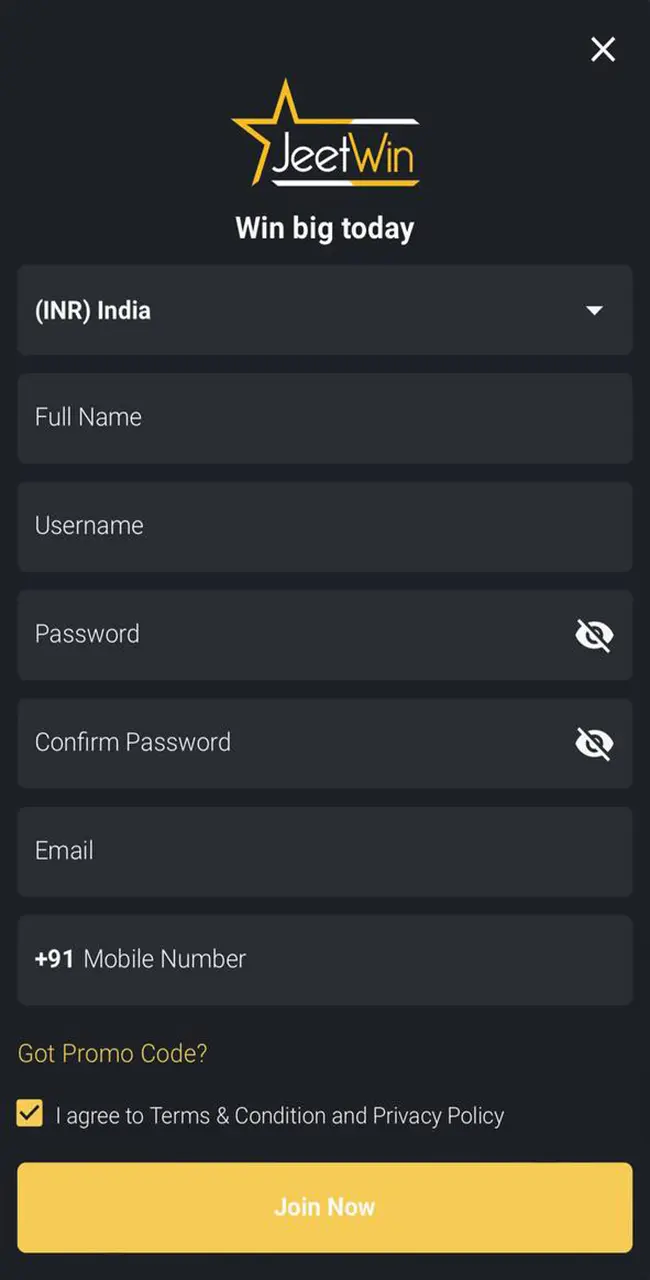Focus the Full Name input field

tap(325, 417)
